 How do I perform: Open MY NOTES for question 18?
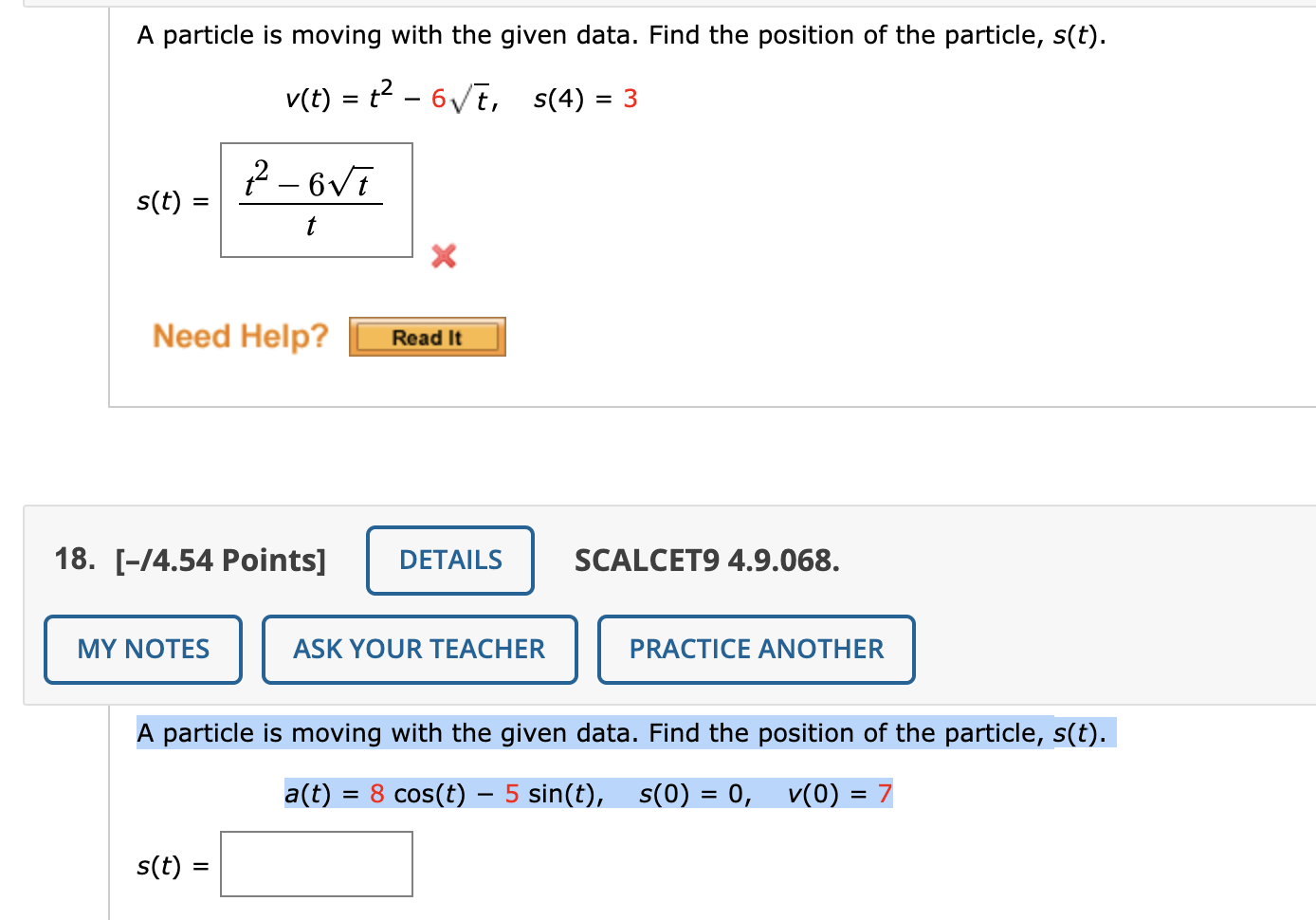point(143,650)
